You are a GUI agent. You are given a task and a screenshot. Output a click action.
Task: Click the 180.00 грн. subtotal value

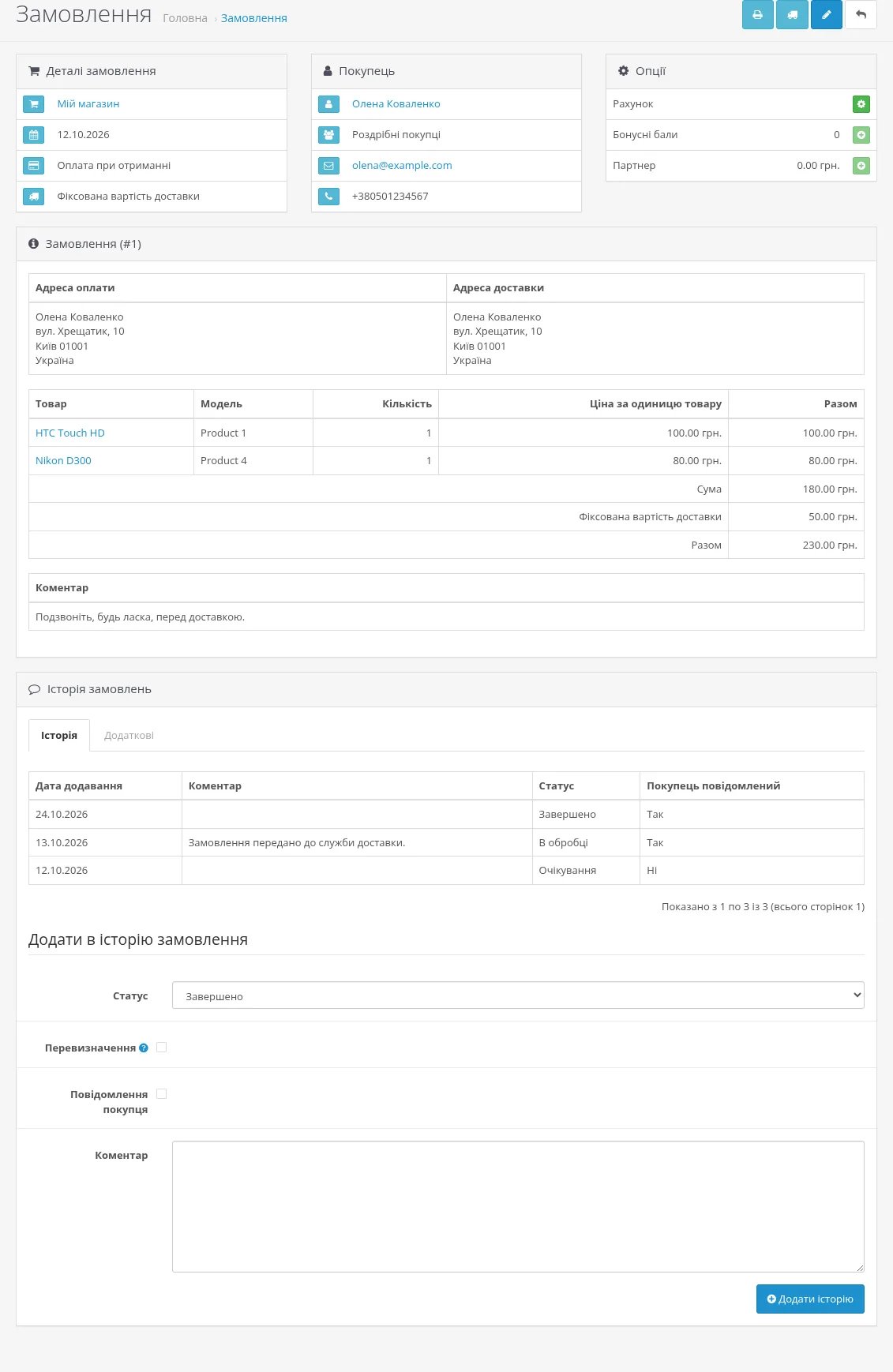point(830,489)
